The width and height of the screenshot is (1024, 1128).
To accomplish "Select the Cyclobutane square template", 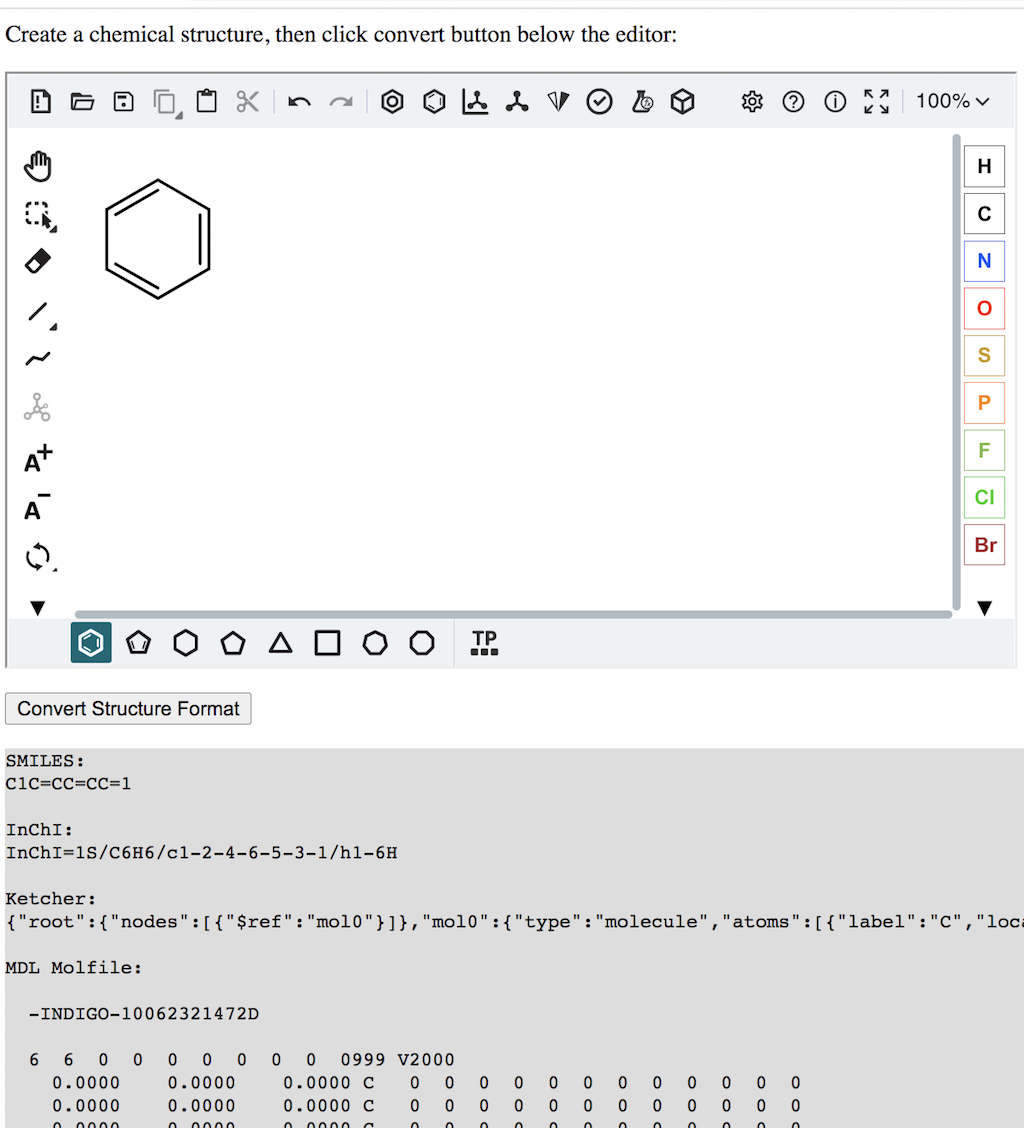I will point(327,643).
